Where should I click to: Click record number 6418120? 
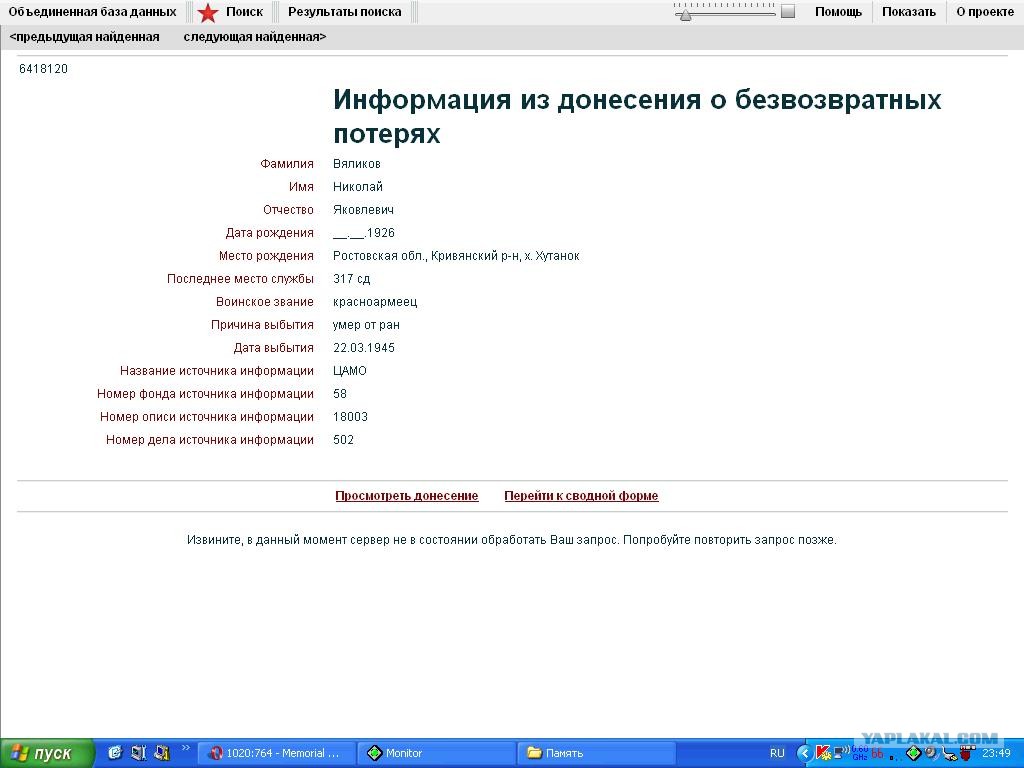[x=43, y=69]
